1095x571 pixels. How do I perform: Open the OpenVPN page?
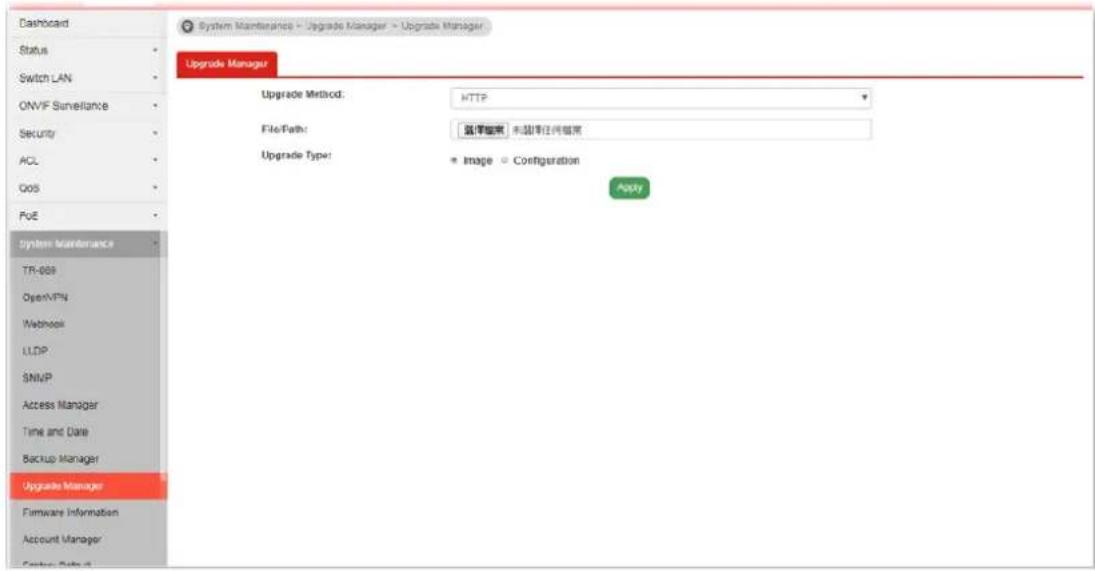[84, 297]
